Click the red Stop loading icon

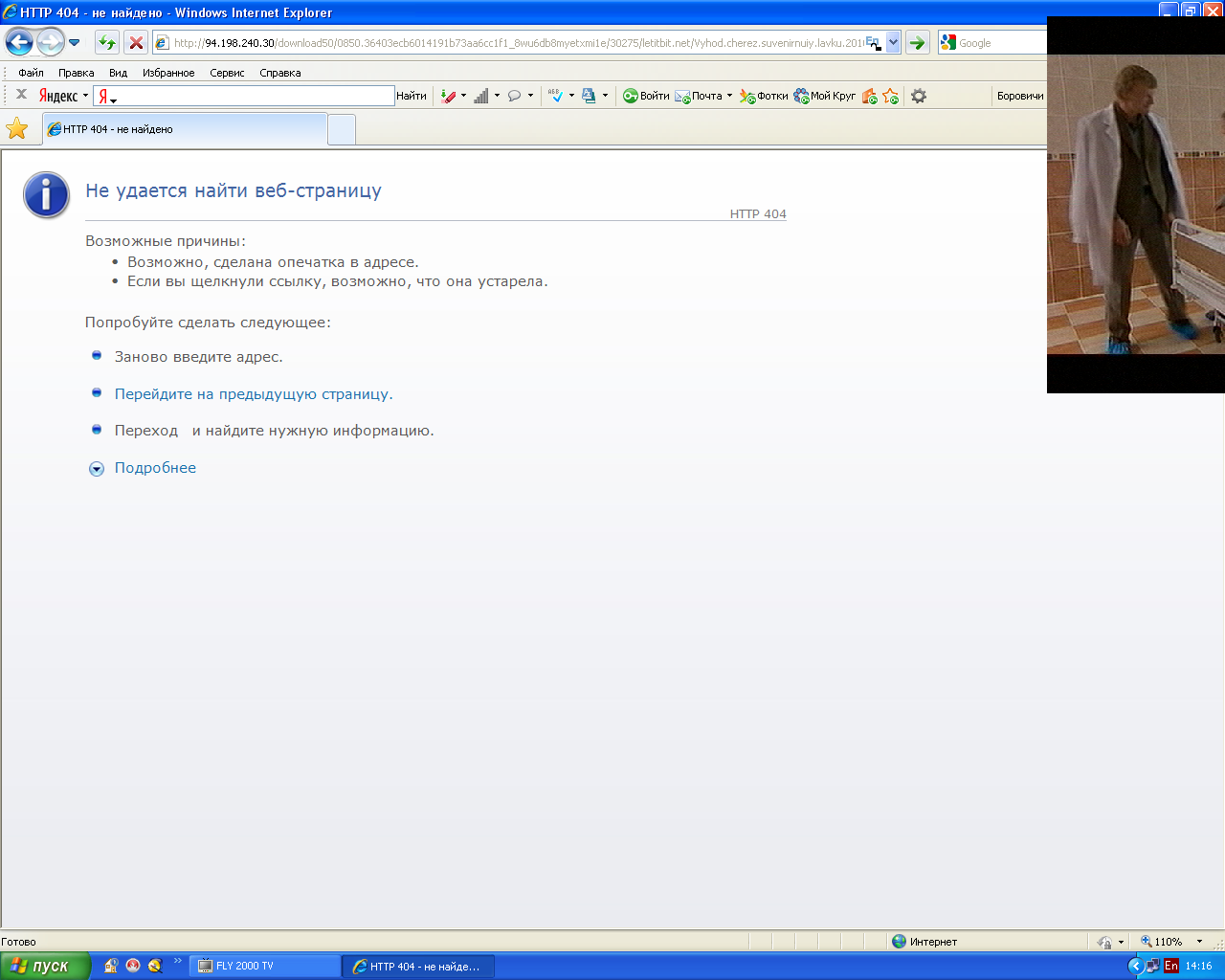pyautogui.click(x=136, y=42)
